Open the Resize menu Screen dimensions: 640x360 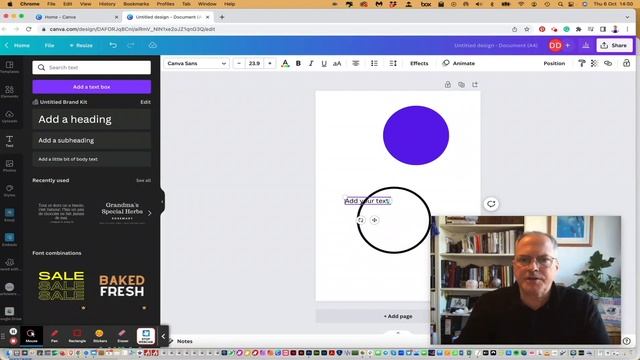pyautogui.click(x=81, y=45)
